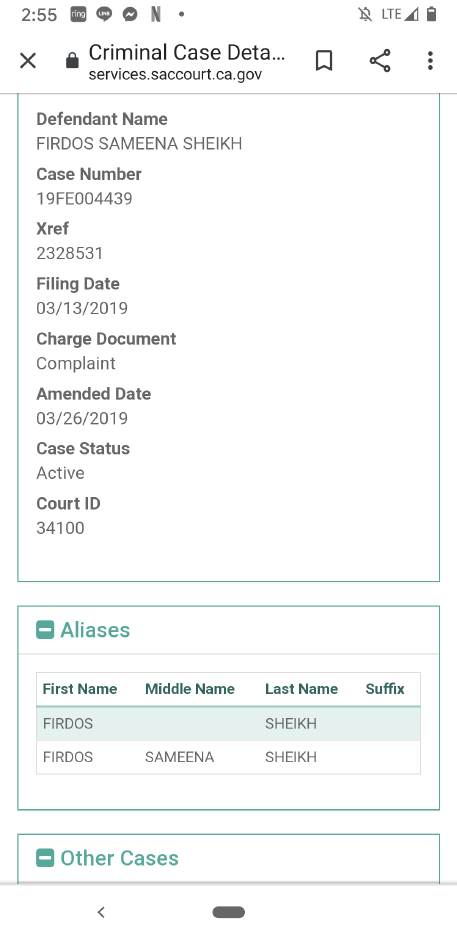The height and width of the screenshot is (940, 457).
Task: Select the FIRDOS SHEIKH alias row
Action: coord(228,724)
